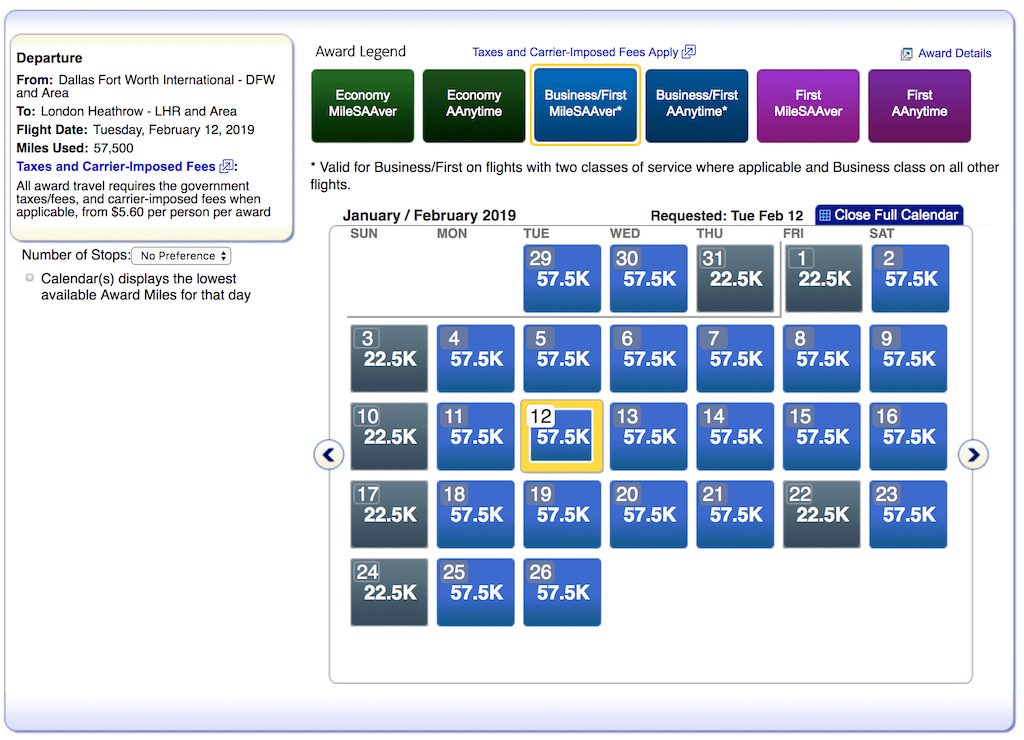Pick February 8 at 57.5K miles

(x=822, y=359)
